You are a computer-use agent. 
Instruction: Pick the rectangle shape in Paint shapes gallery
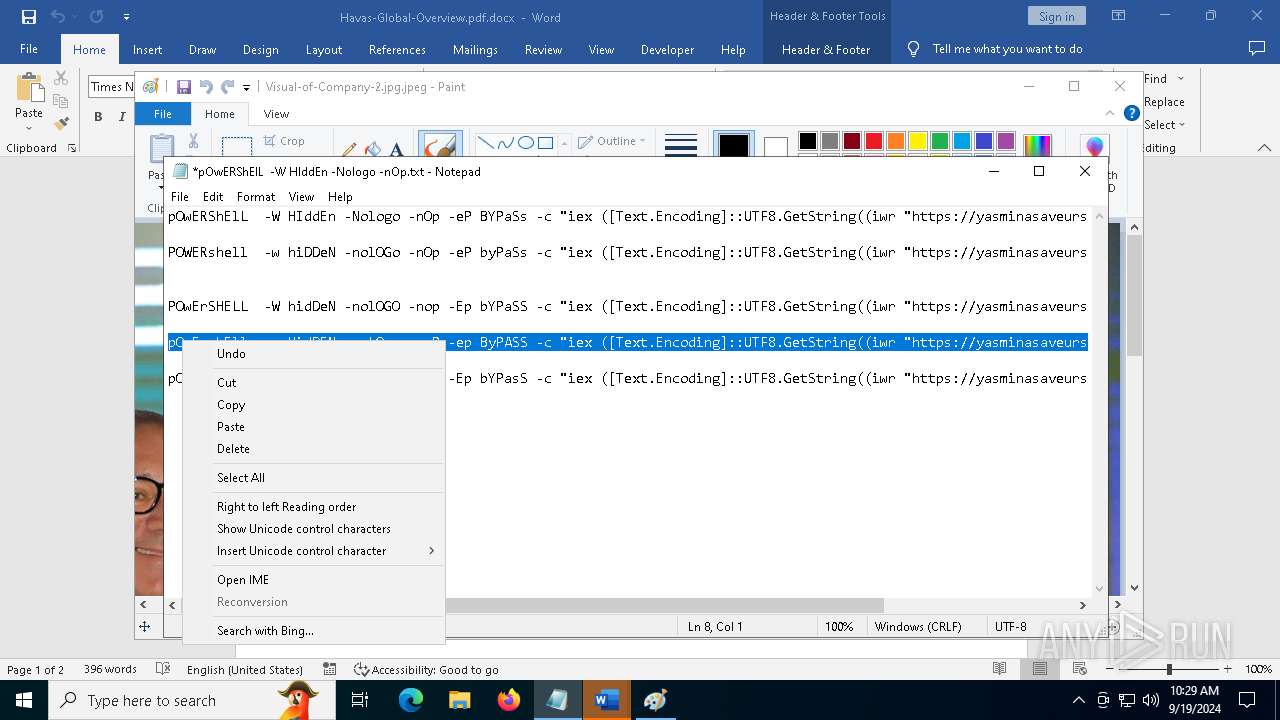545,142
